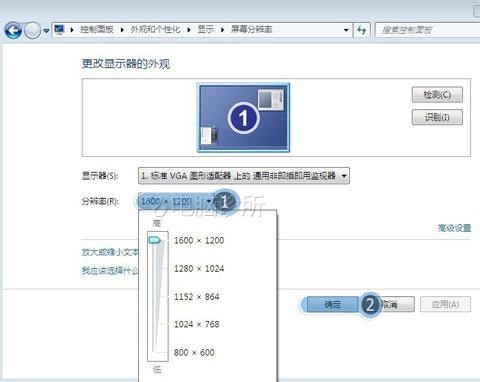The width and height of the screenshot is (480, 382).
Task: Choose 1600 × 1200 resolution
Action: (x=199, y=240)
